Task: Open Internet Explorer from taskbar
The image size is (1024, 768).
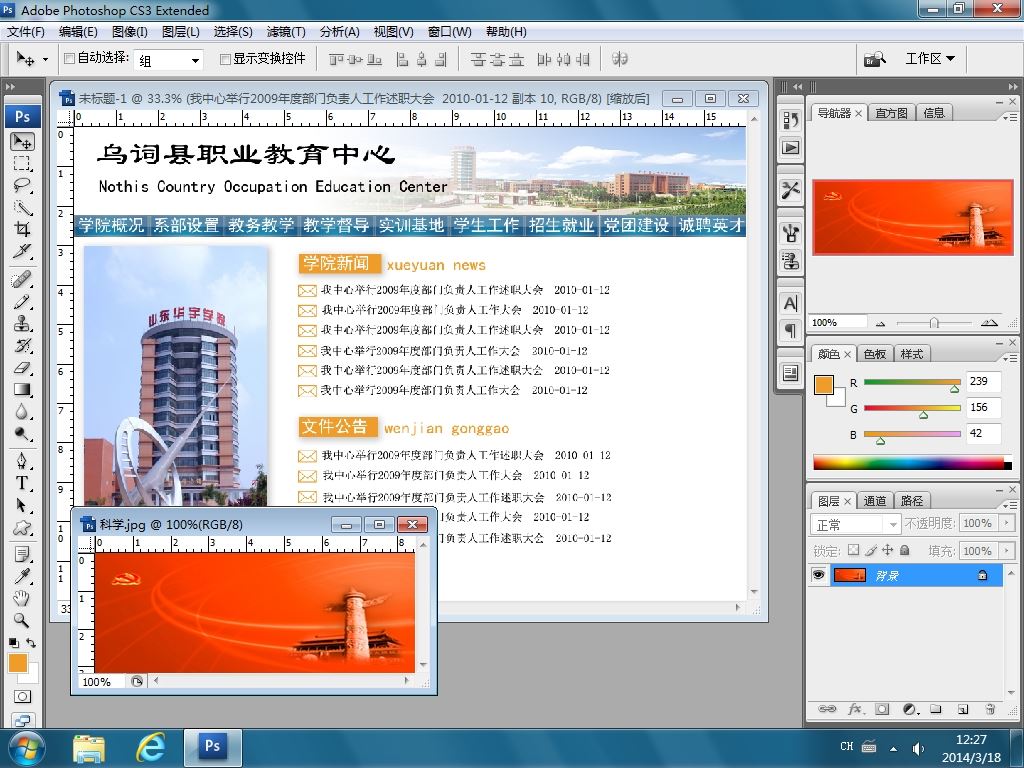Action: [x=151, y=748]
